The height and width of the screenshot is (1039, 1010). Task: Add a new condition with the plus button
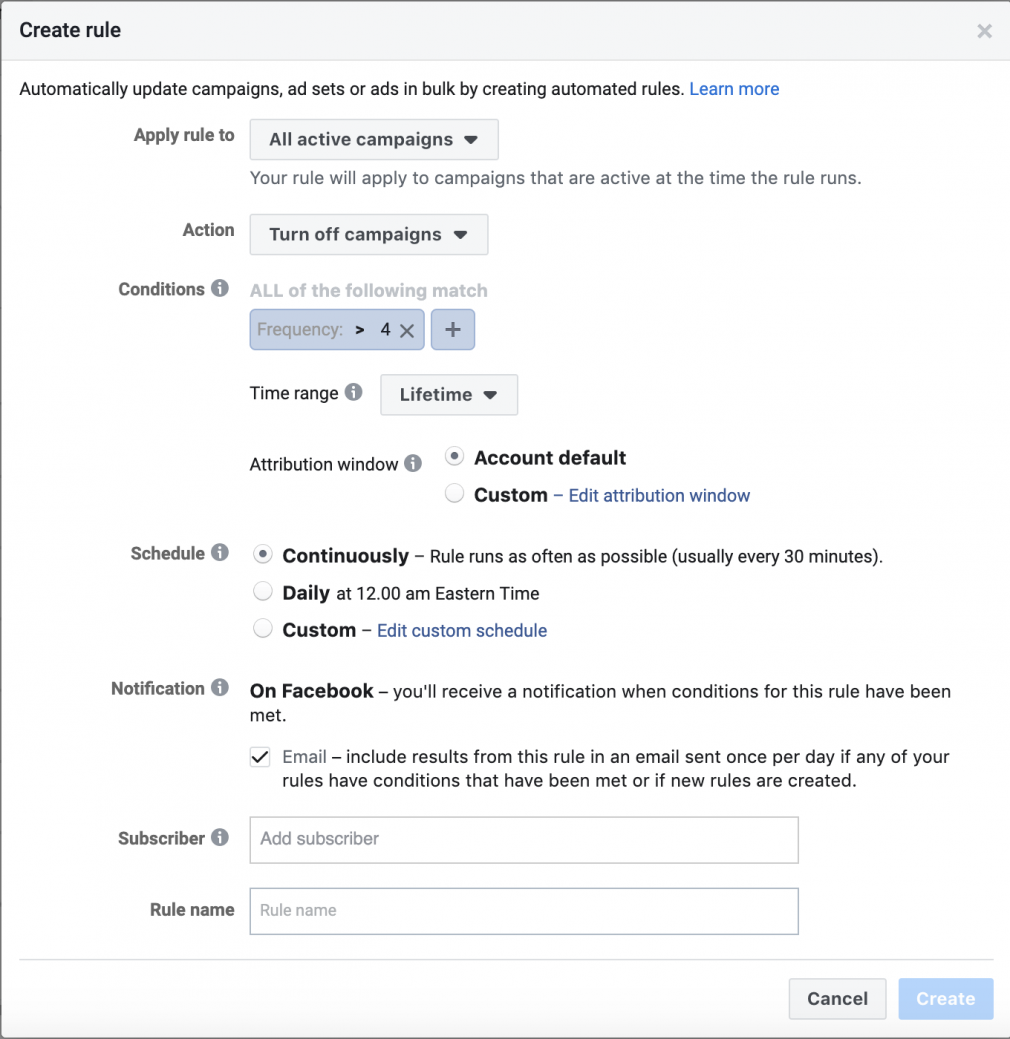(x=453, y=329)
